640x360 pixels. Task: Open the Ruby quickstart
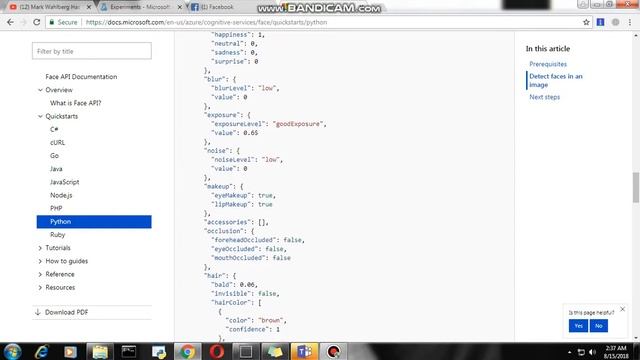click(x=58, y=235)
